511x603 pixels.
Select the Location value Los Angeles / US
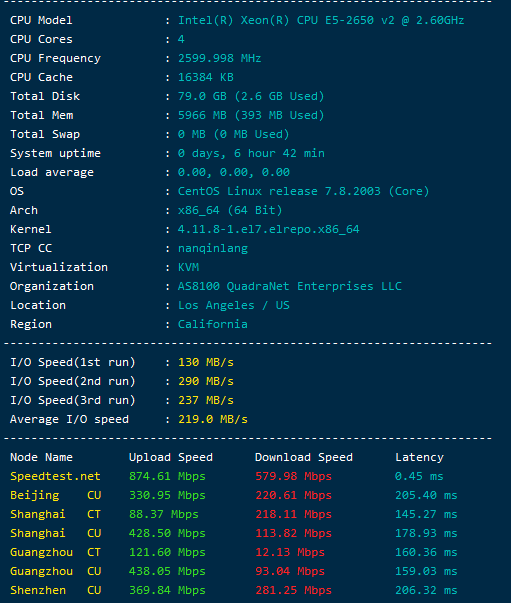[233, 305]
